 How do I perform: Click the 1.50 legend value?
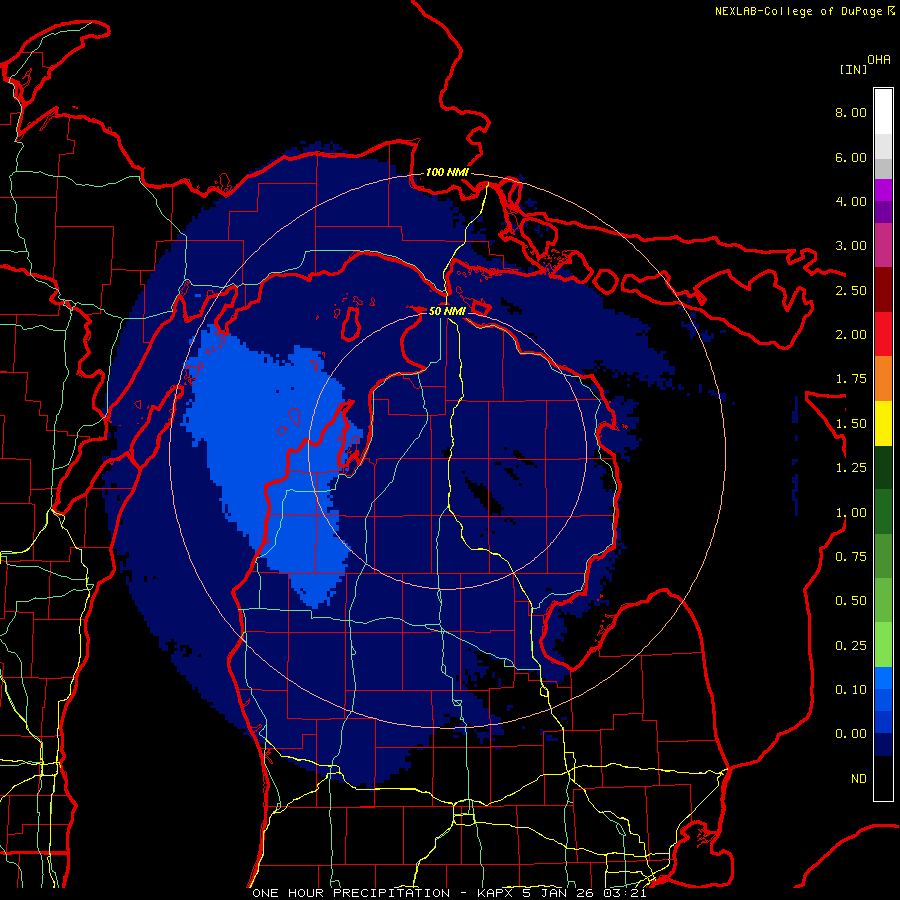tap(851, 424)
